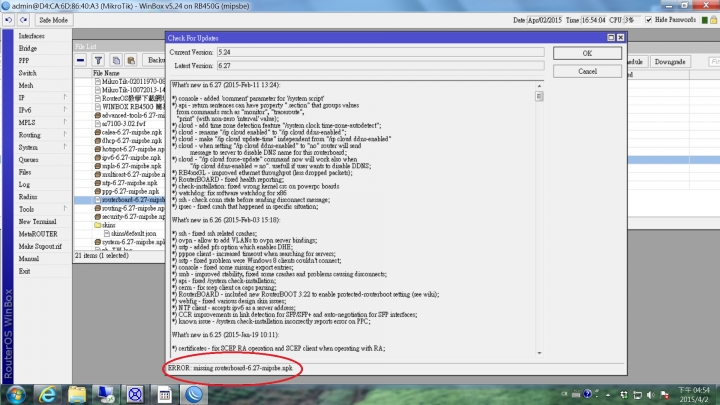Image resolution: width=720 pixels, height=405 pixels.
Task: Open the MetaROUTER menu item
Action: 38,234
